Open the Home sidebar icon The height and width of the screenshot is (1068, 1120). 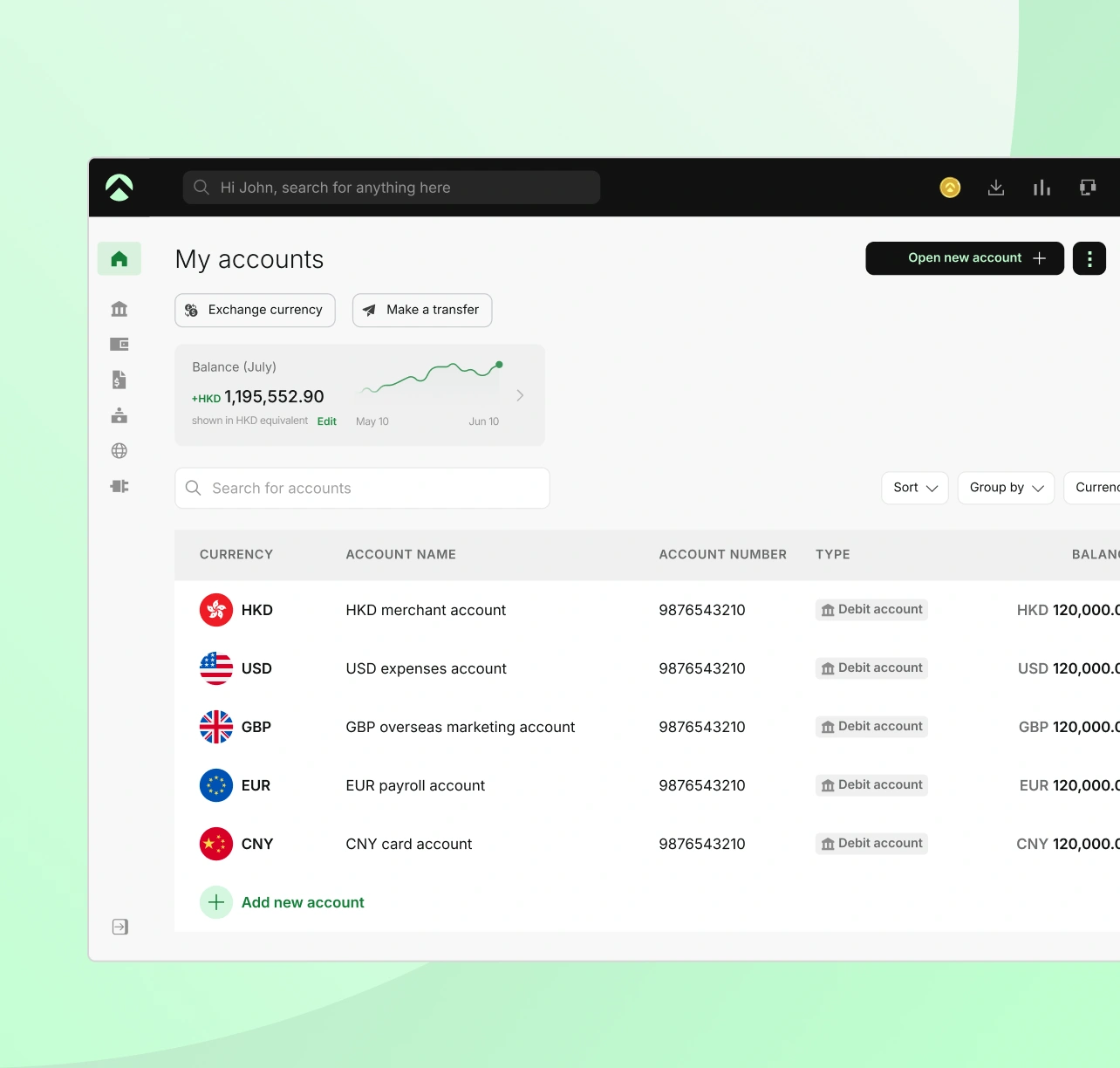(x=120, y=258)
